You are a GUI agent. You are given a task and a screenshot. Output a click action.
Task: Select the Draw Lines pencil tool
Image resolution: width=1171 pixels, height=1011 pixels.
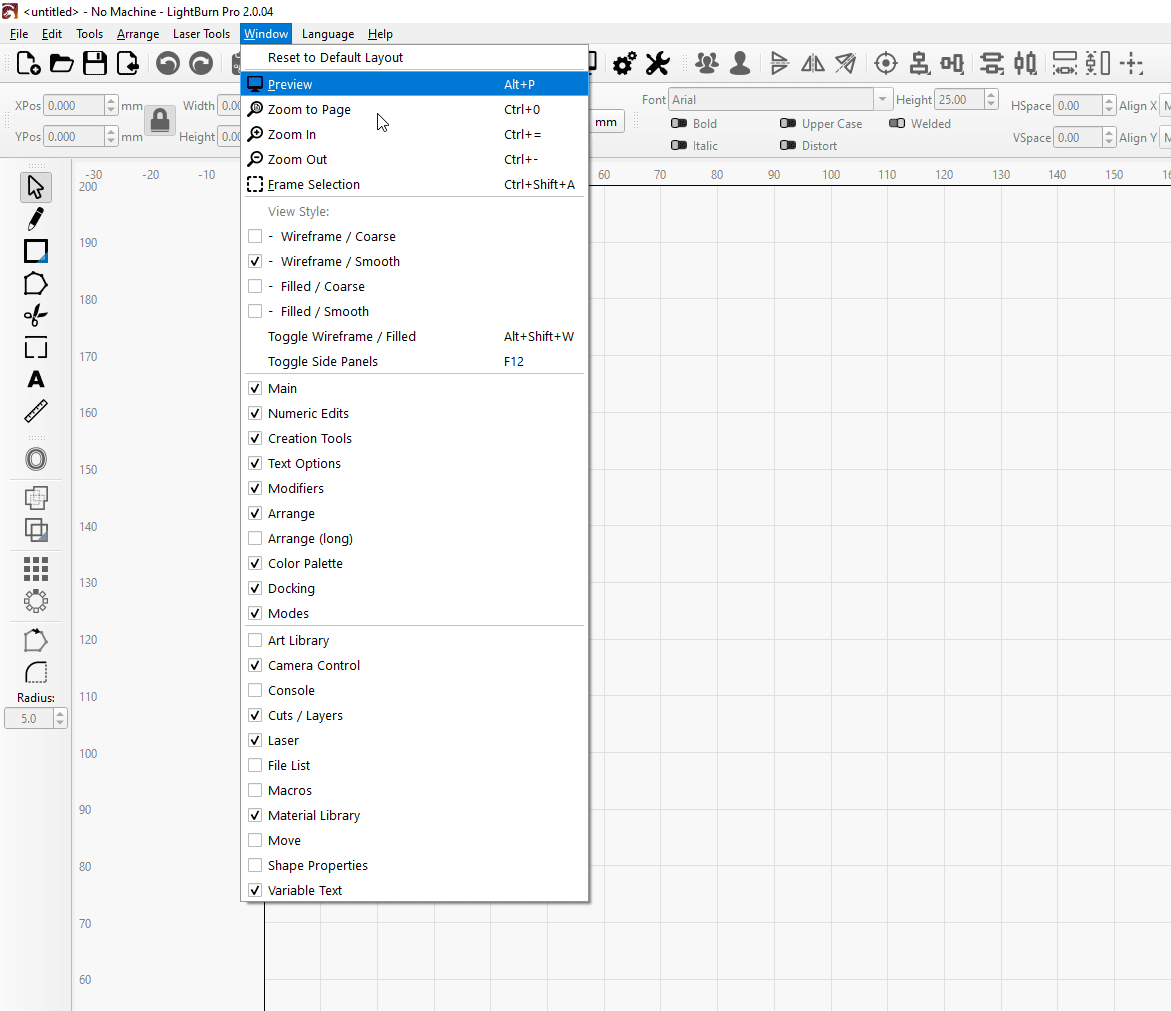point(36,220)
